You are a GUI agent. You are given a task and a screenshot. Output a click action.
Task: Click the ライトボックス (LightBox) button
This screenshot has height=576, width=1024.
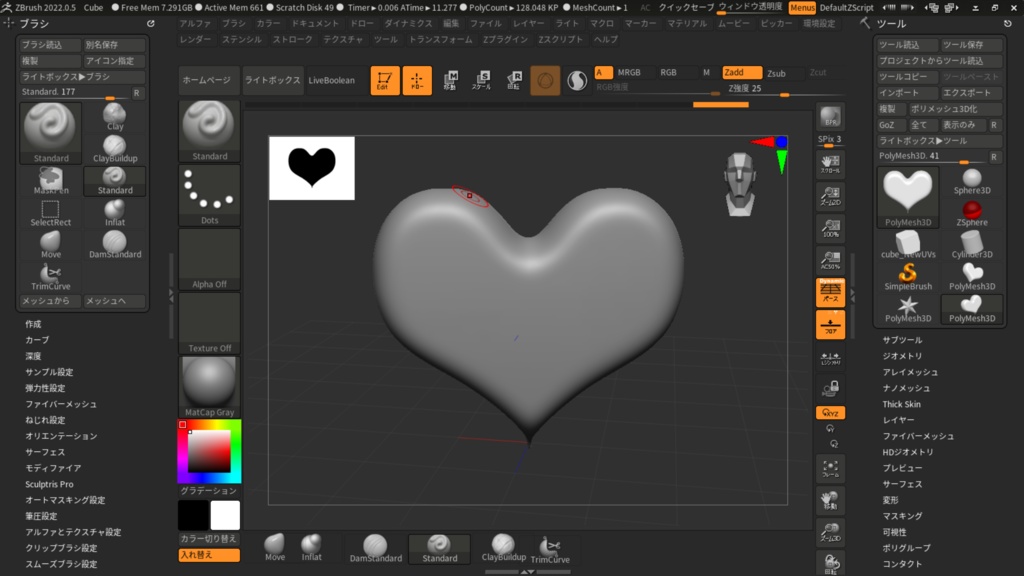272,80
